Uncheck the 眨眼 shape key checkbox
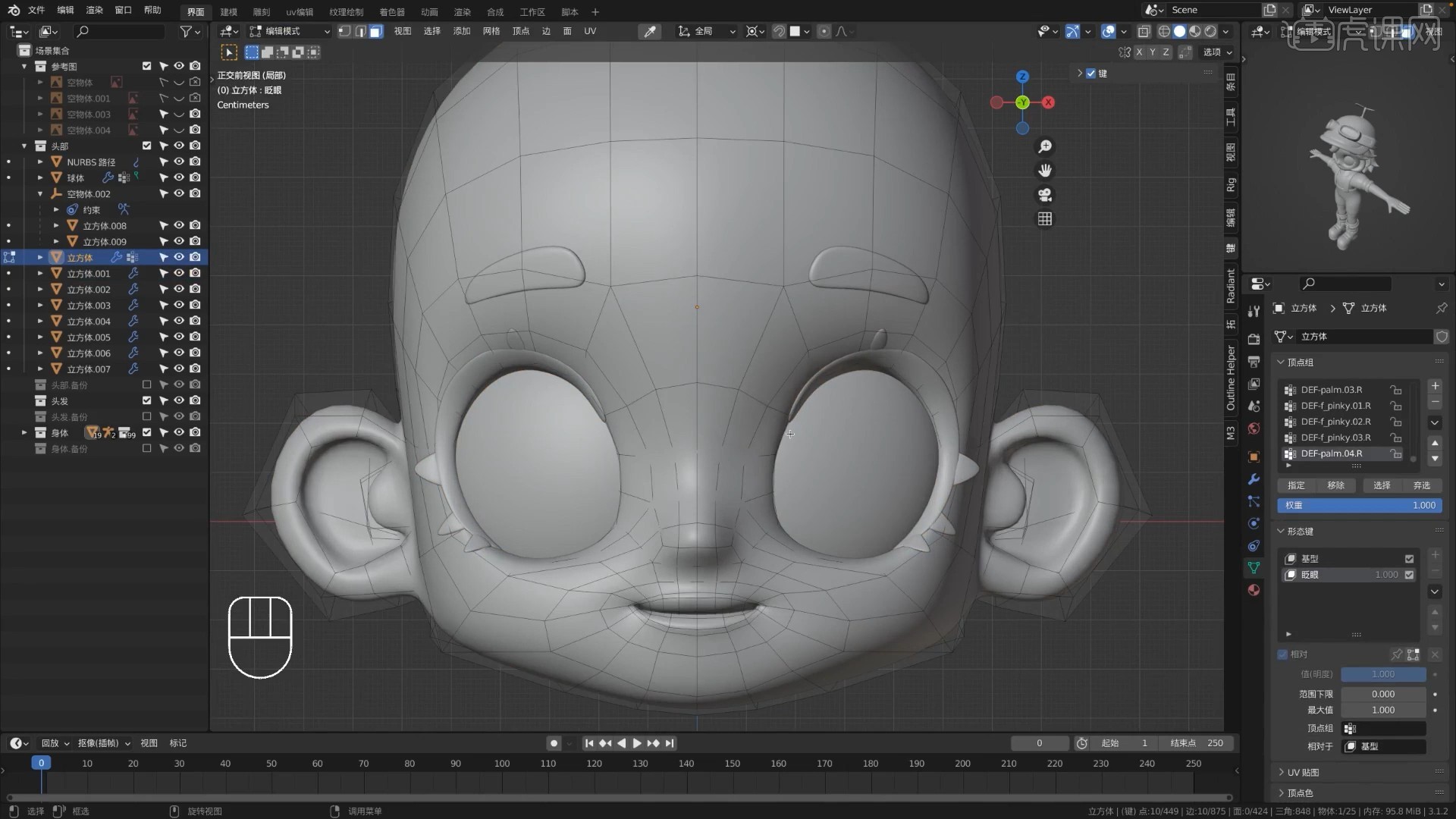Image resolution: width=1456 pixels, height=819 pixels. tap(1410, 574)
